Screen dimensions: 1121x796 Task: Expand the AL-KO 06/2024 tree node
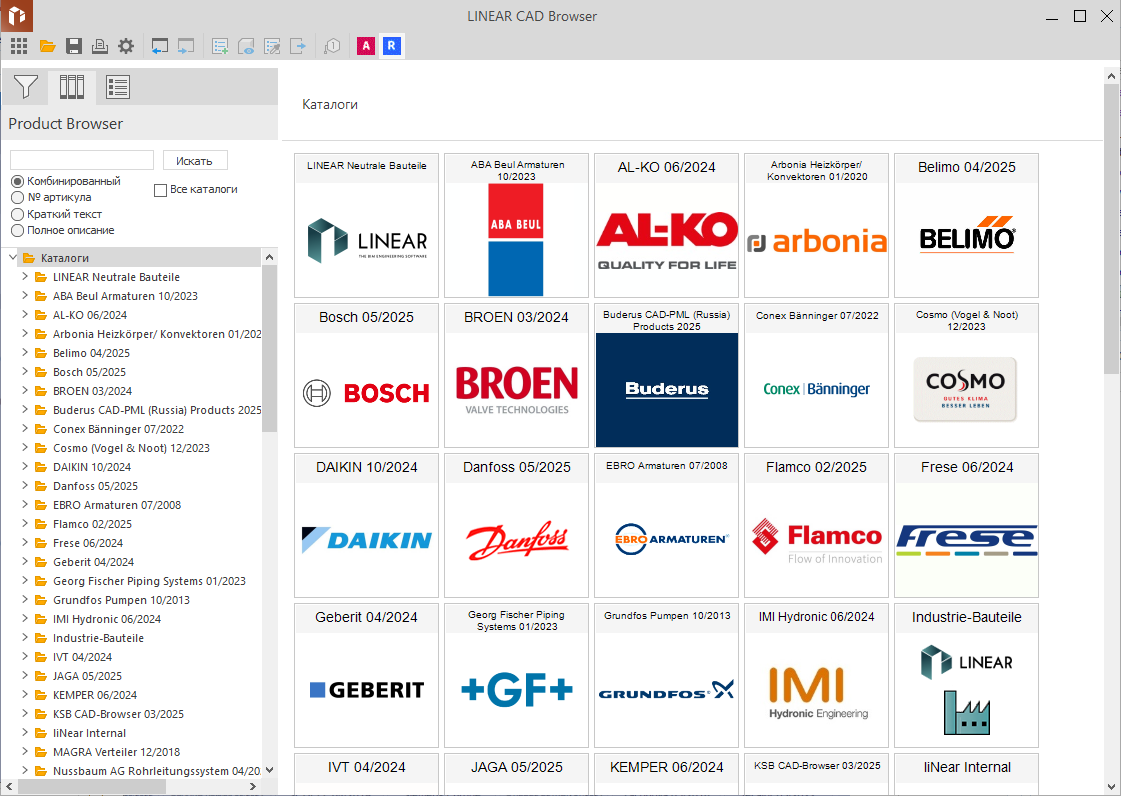[25, 314]
